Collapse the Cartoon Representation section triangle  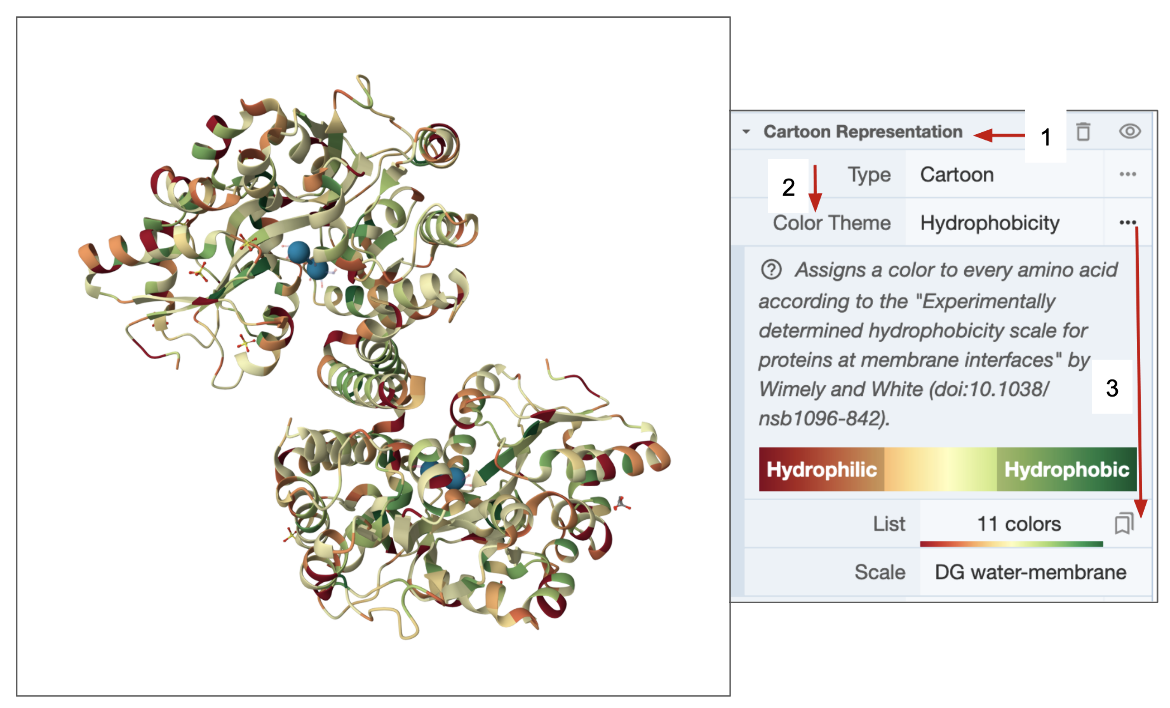[746, 132]
